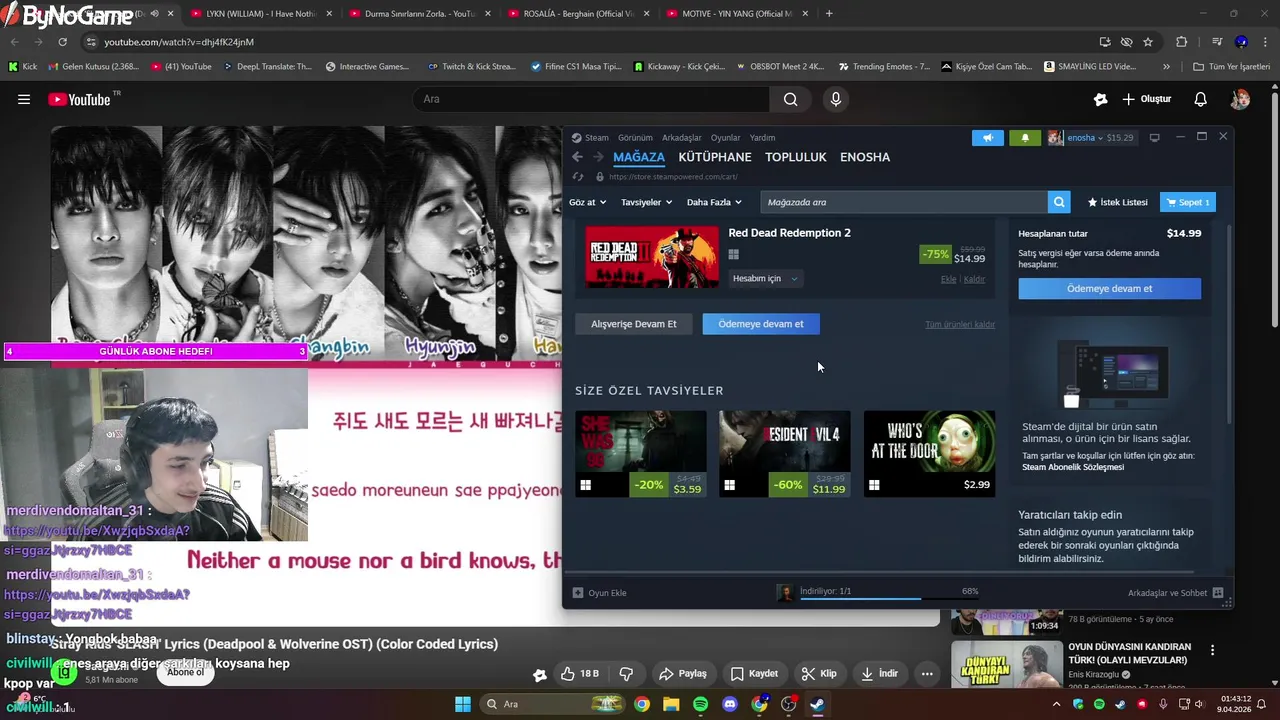Go back with Steam's back arrow

pos(577,157)
